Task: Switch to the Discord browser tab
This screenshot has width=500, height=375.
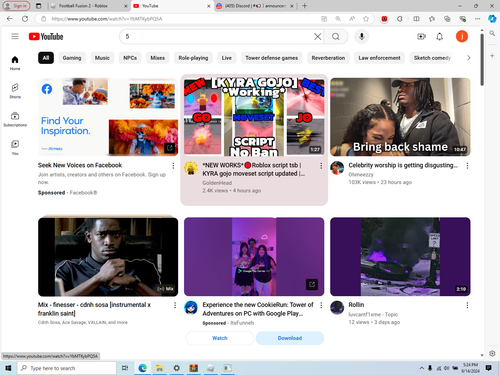Action: pos(255,6)
